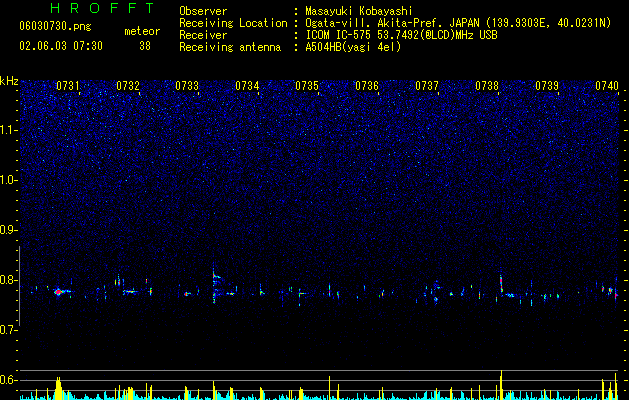This screenshot has height=400, width=629.
Task: Click the 0735 time marker
Action: click(x=307, y=86)
